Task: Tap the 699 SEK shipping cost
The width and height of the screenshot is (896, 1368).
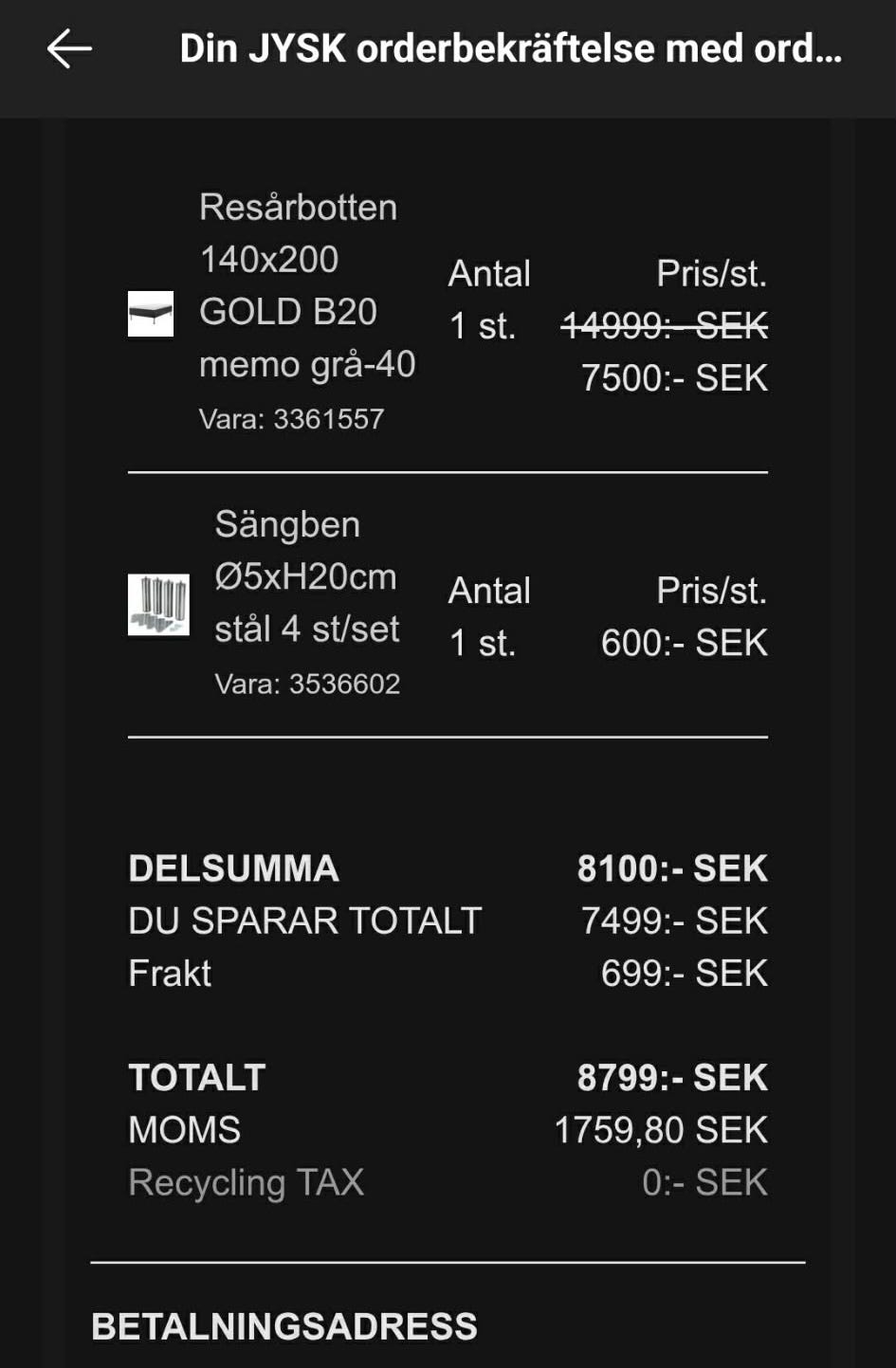Action: click(684, 973)
